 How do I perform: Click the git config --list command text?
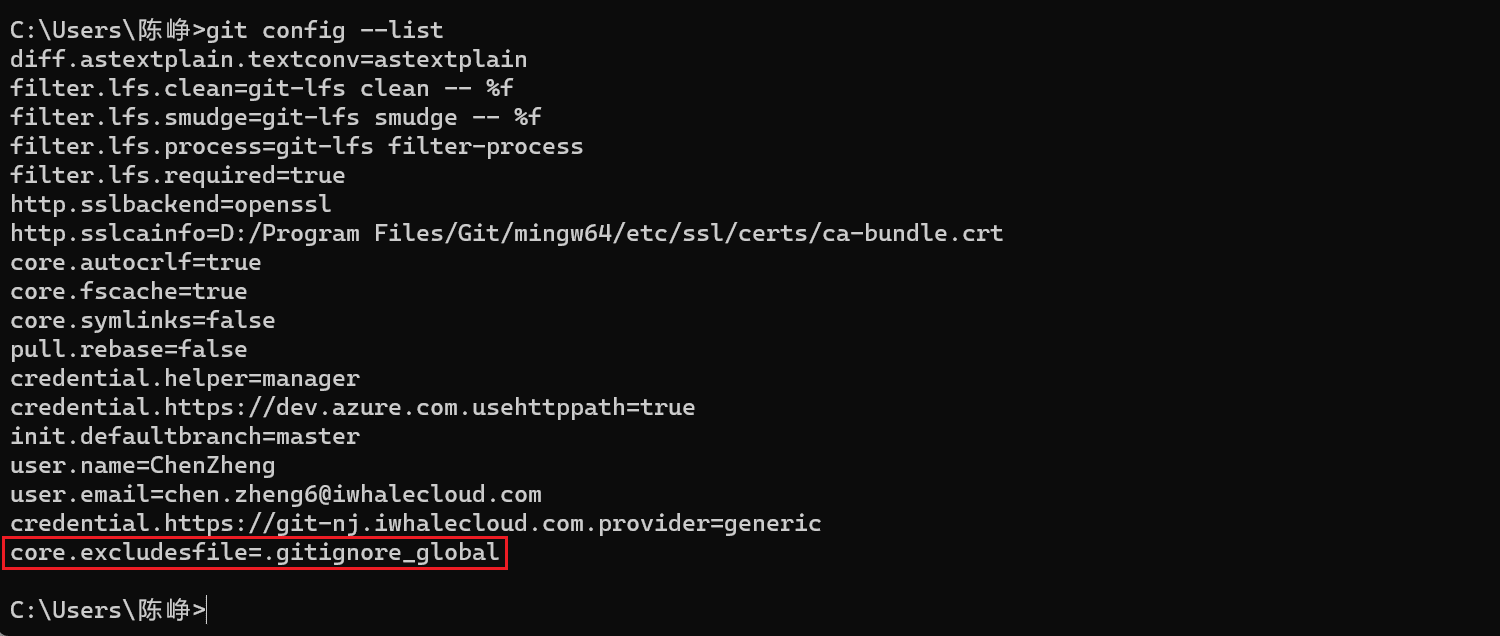click(324, 31)
